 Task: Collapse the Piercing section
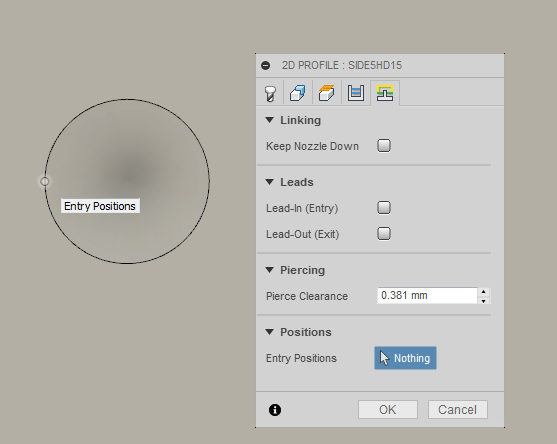coord(270,270)
